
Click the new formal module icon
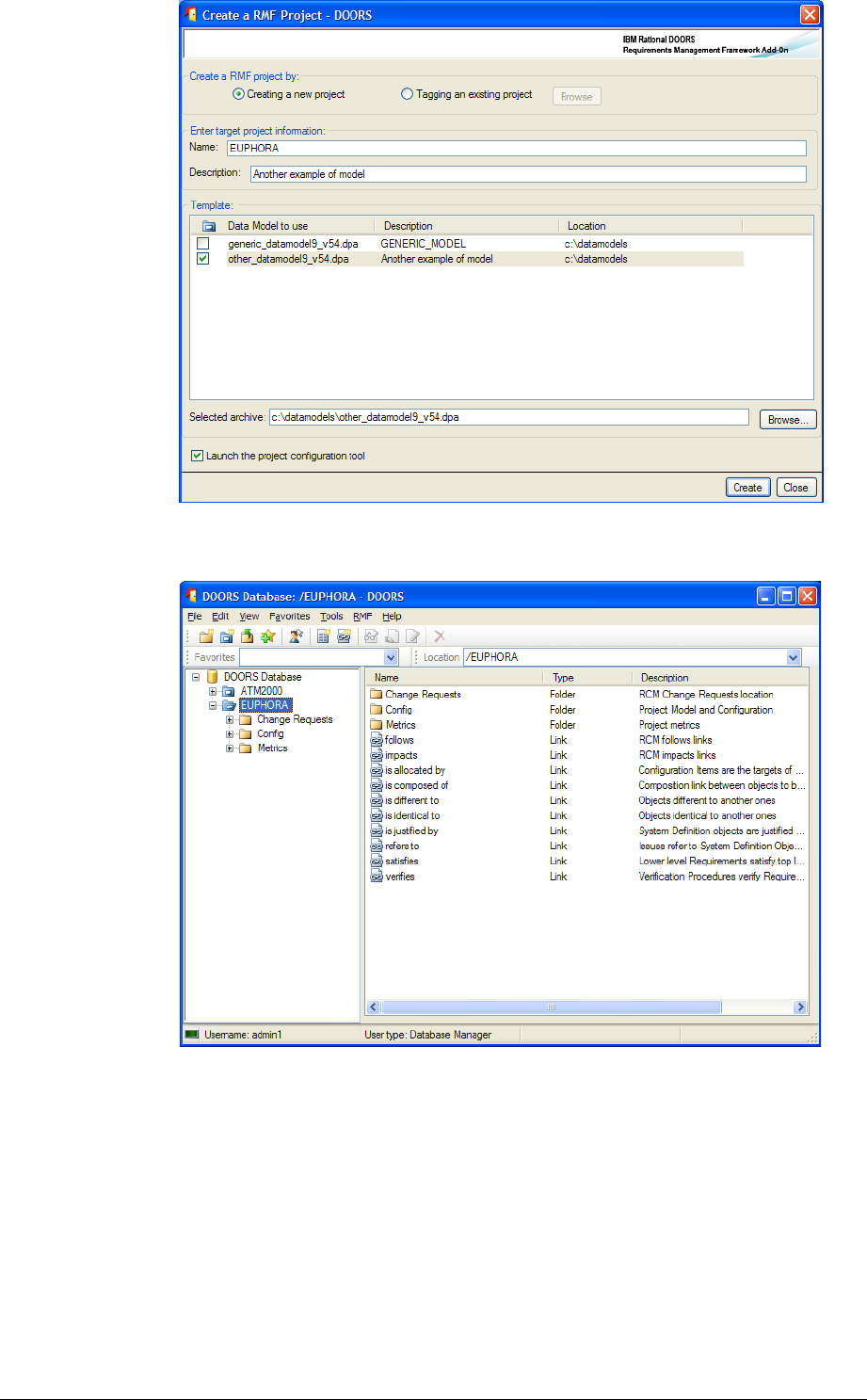[x=323, y=636]
